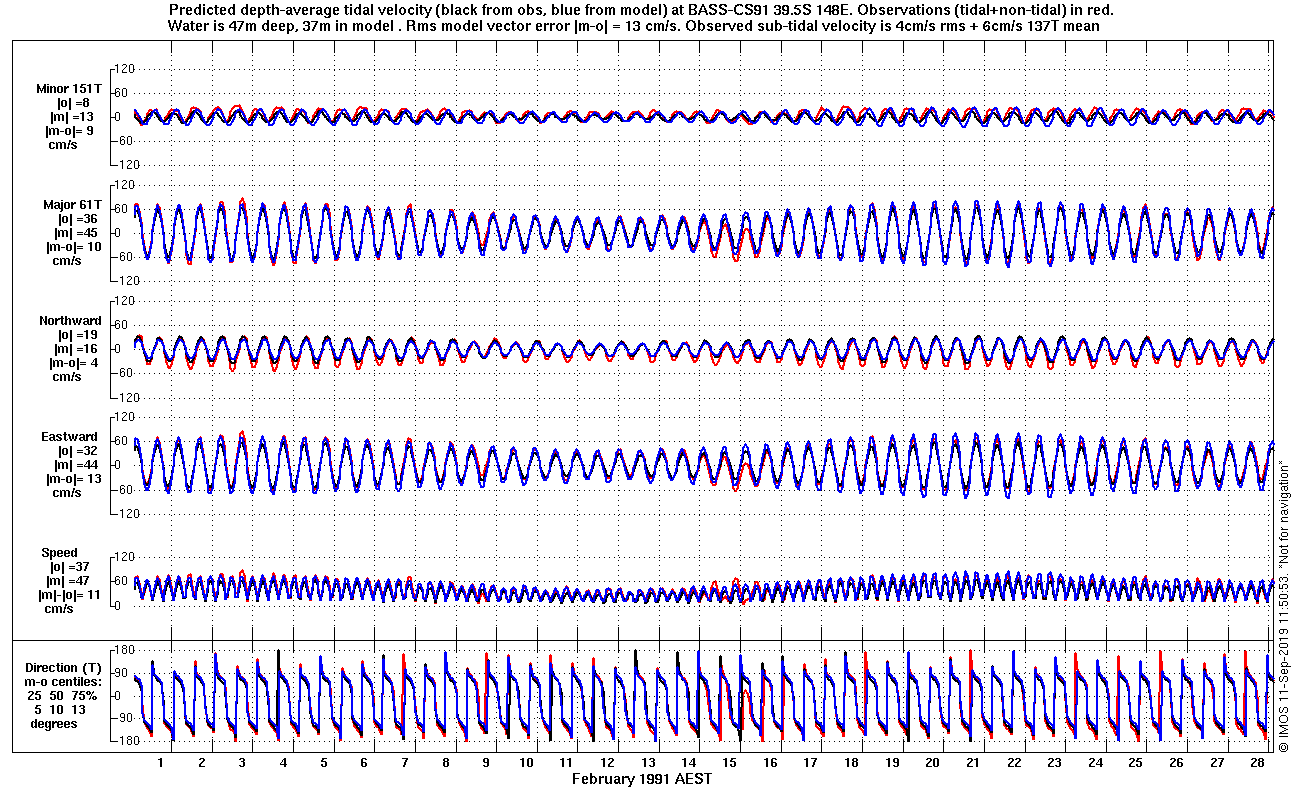The width and height of the screenshot is (1300, 800).
Task: Click the 120 tick of Minor 151T axis
Action: pyautogui.click(x=125, y=69)
